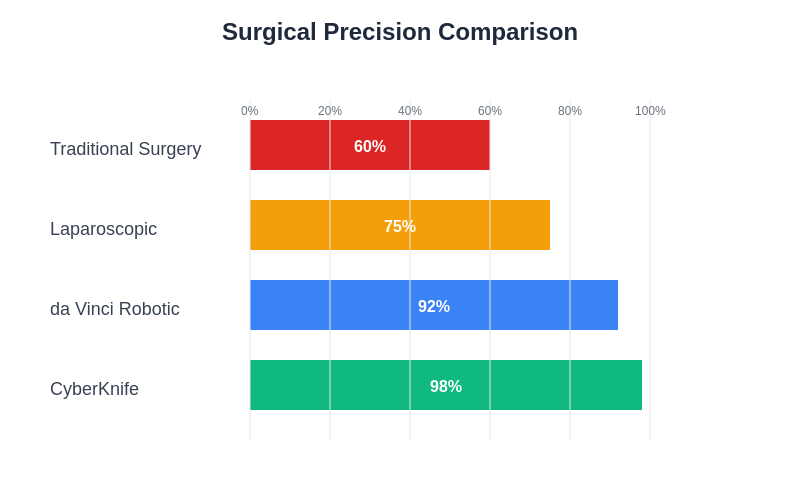Click the 98% value label
The width and height of the screenshot is (800, 500).
coord(446,387)
